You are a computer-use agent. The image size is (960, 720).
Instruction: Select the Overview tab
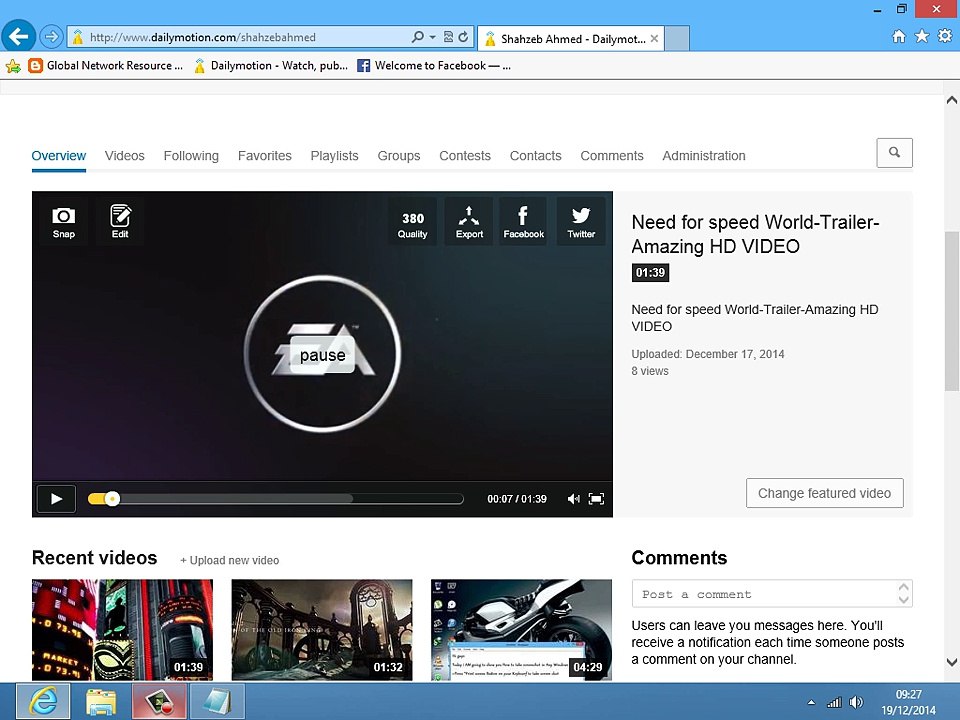(x=59, y=156)
